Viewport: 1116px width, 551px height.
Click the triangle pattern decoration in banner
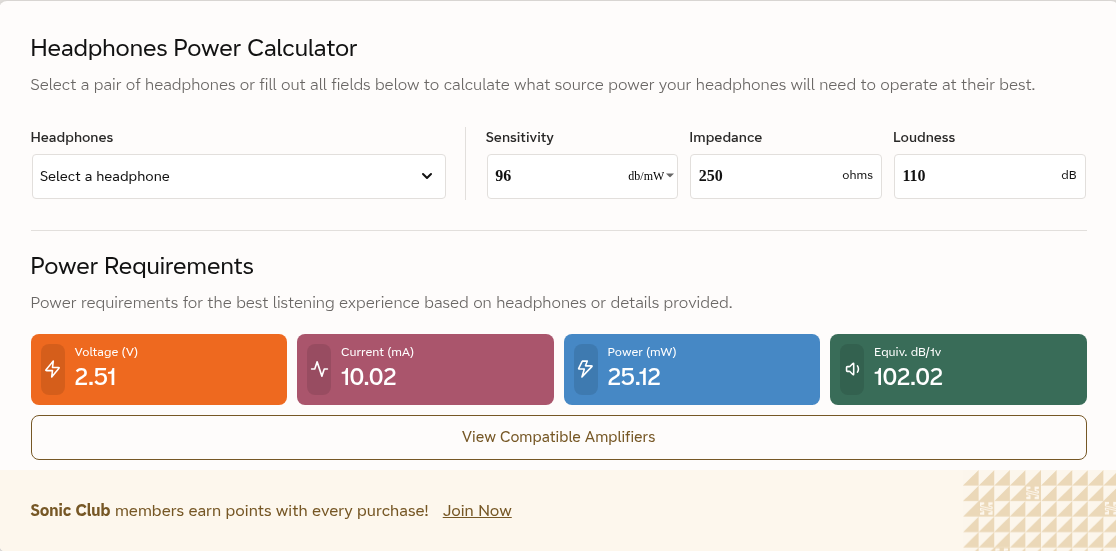tap(1040, 510)
